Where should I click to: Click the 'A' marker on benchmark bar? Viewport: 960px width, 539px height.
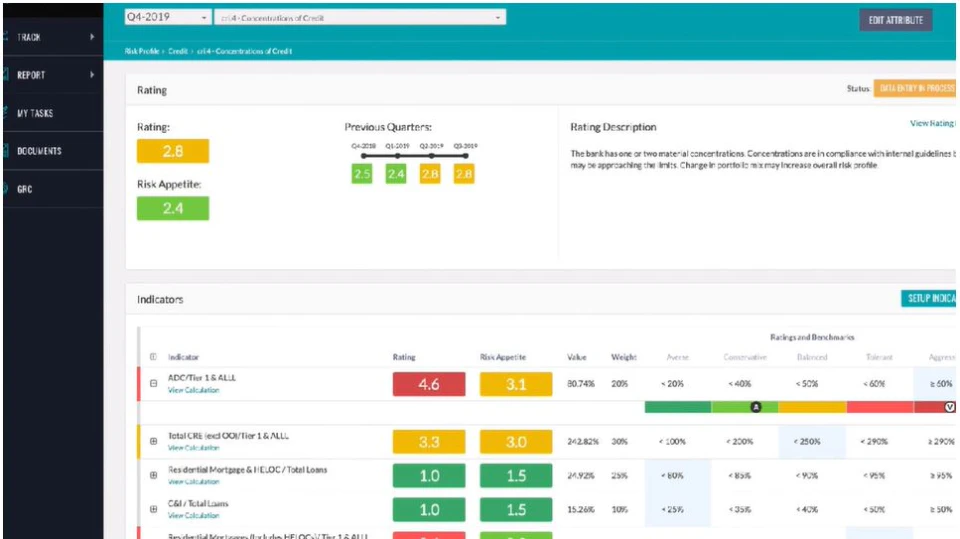coord(756,407)
